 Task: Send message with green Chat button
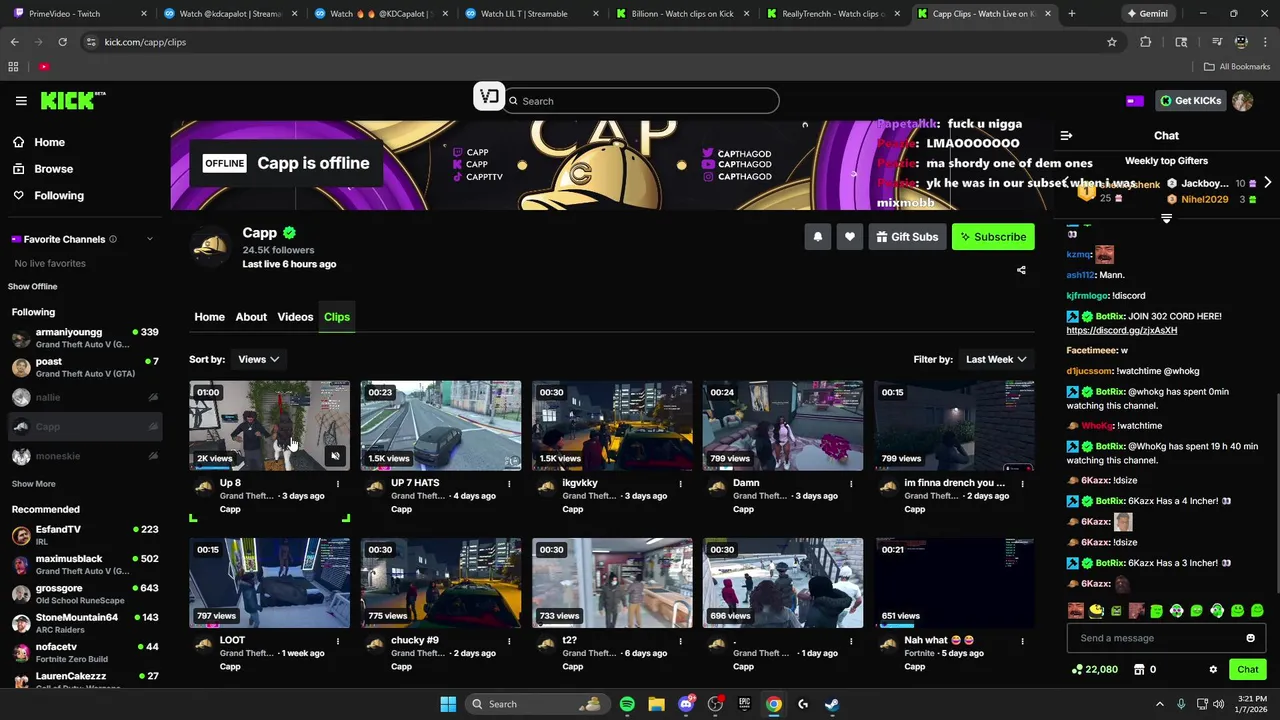point(1248,670)
